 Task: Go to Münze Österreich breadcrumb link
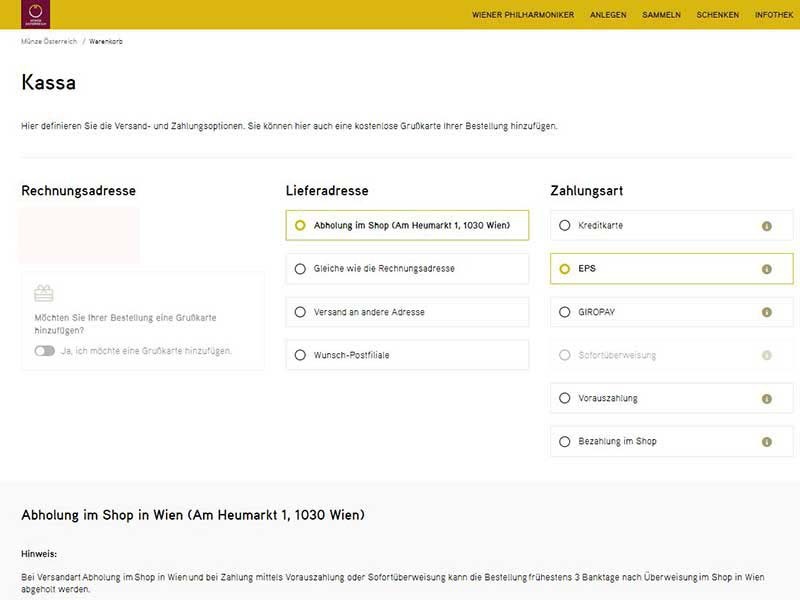pos(48,42)
